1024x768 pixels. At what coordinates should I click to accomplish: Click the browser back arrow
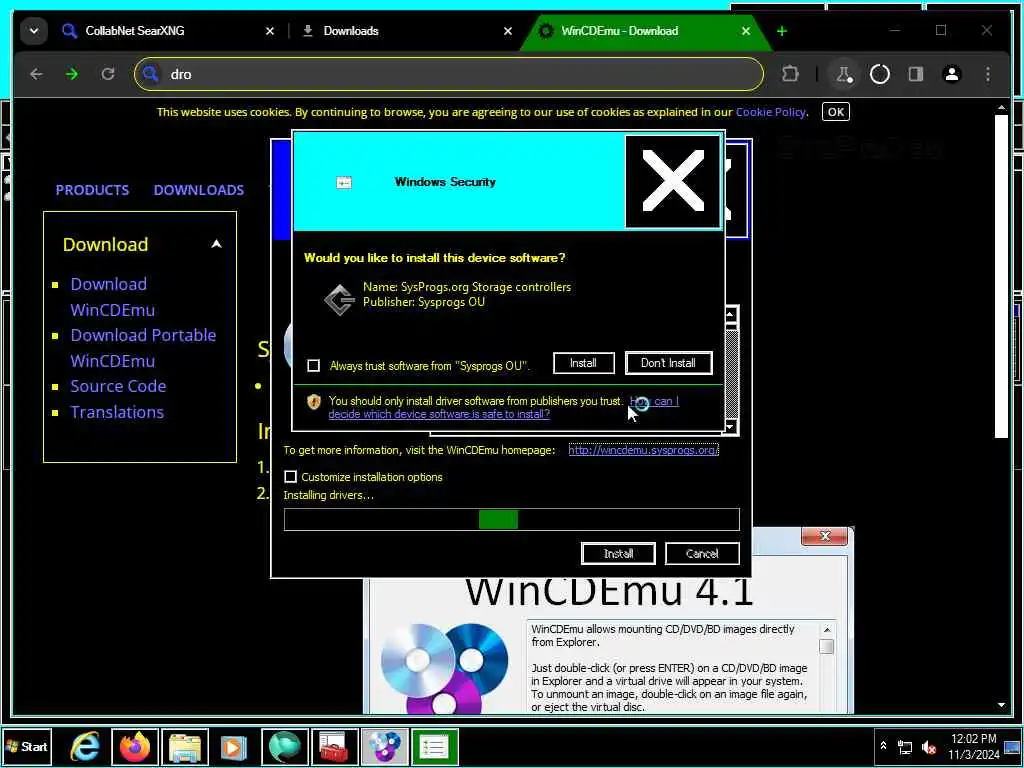(x=36, y=74)
